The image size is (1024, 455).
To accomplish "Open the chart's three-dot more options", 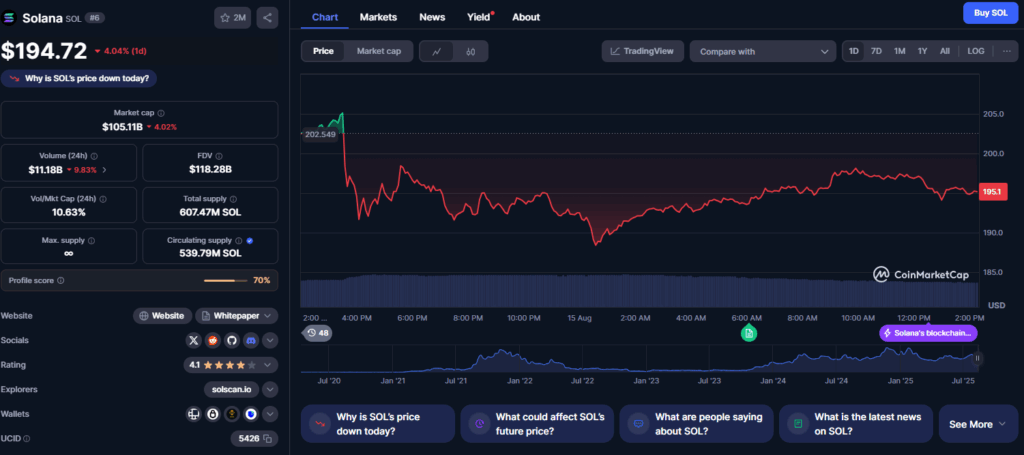I will [x=1006, y=51].
